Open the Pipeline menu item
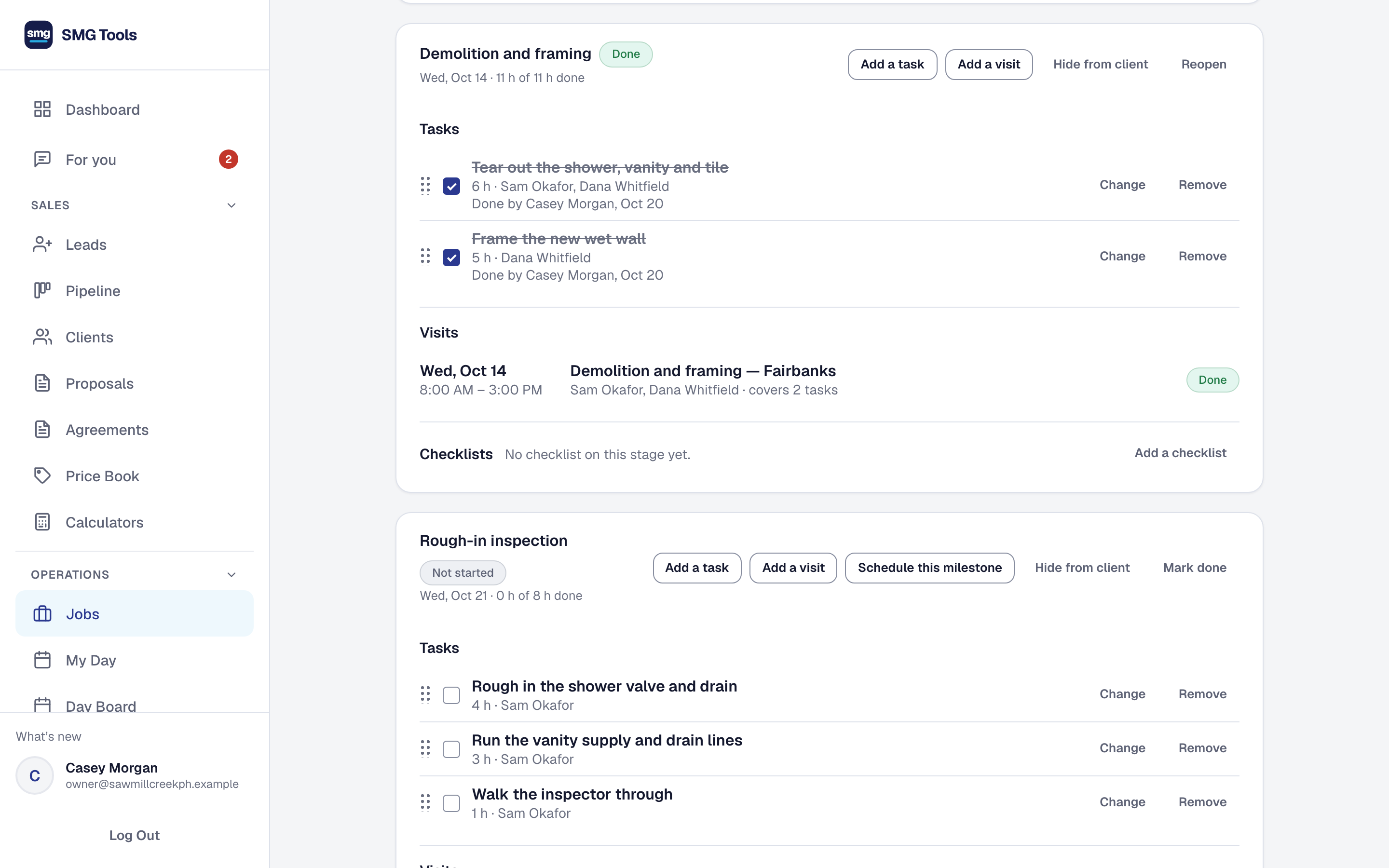This screenshot has height=868, width=1389. pos(134,291)
